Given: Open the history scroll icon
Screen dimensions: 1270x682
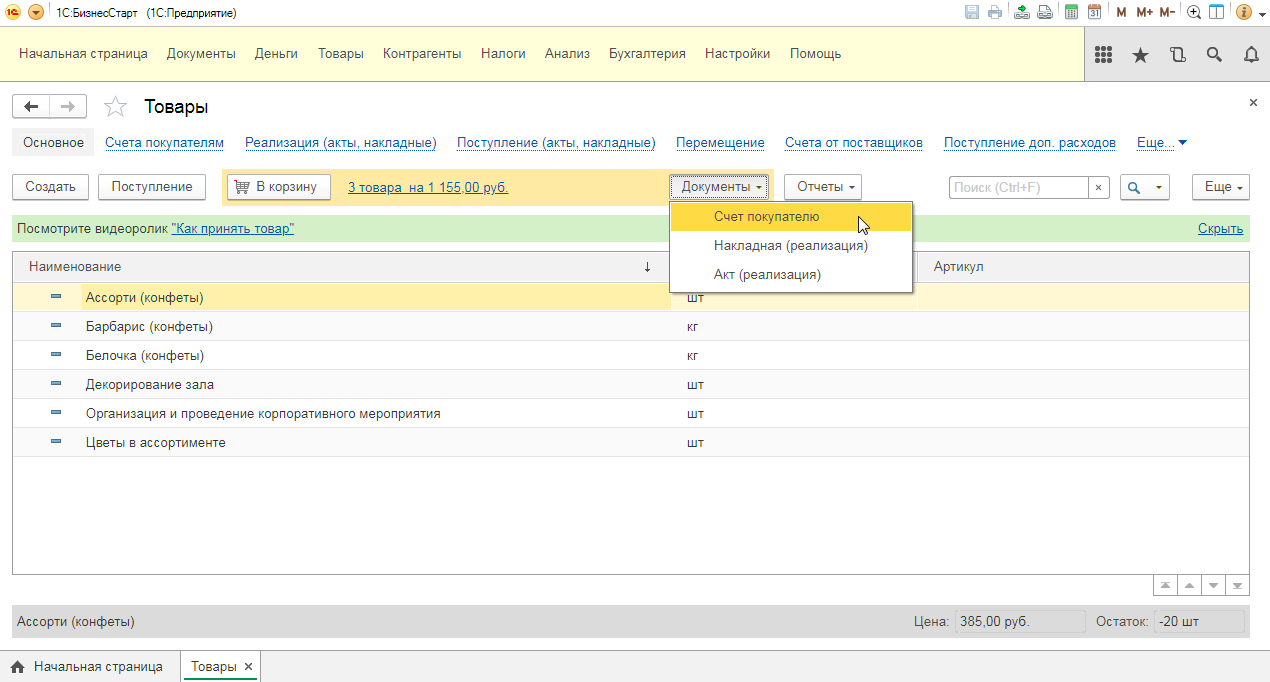Looking at the screenshot, I should pos(1177,55).
